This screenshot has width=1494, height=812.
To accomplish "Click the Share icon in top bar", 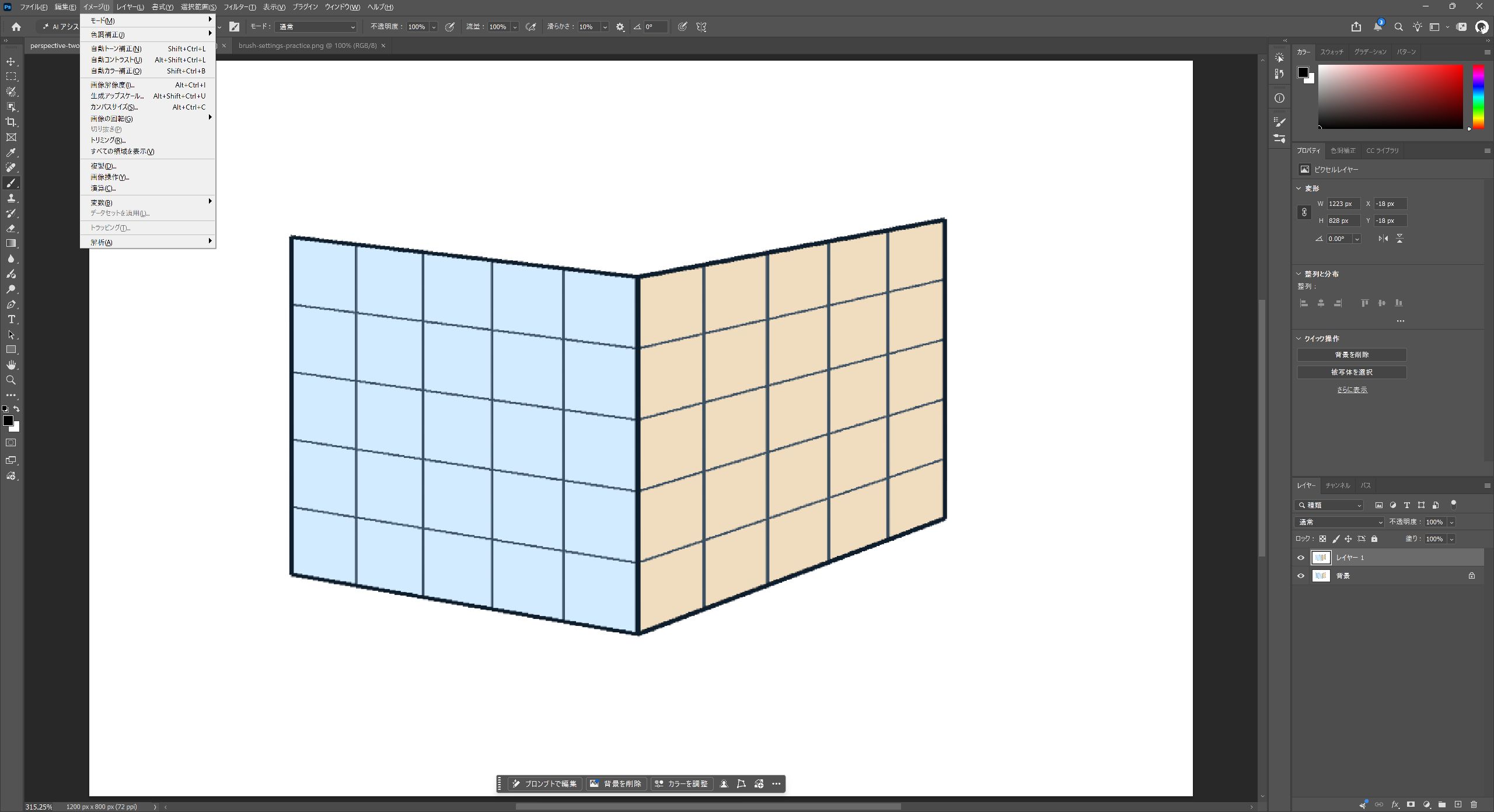I will coord(1356,27).
